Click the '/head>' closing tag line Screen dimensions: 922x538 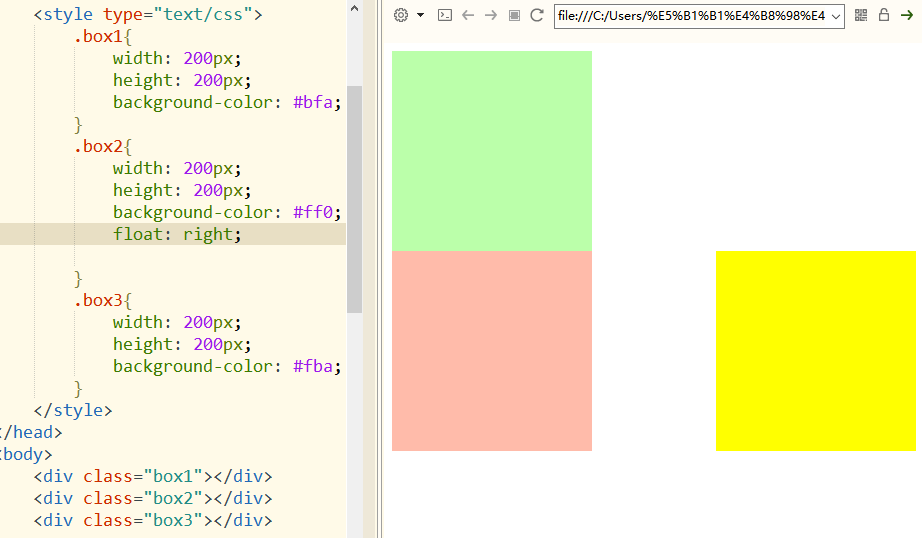pos(31,432)
